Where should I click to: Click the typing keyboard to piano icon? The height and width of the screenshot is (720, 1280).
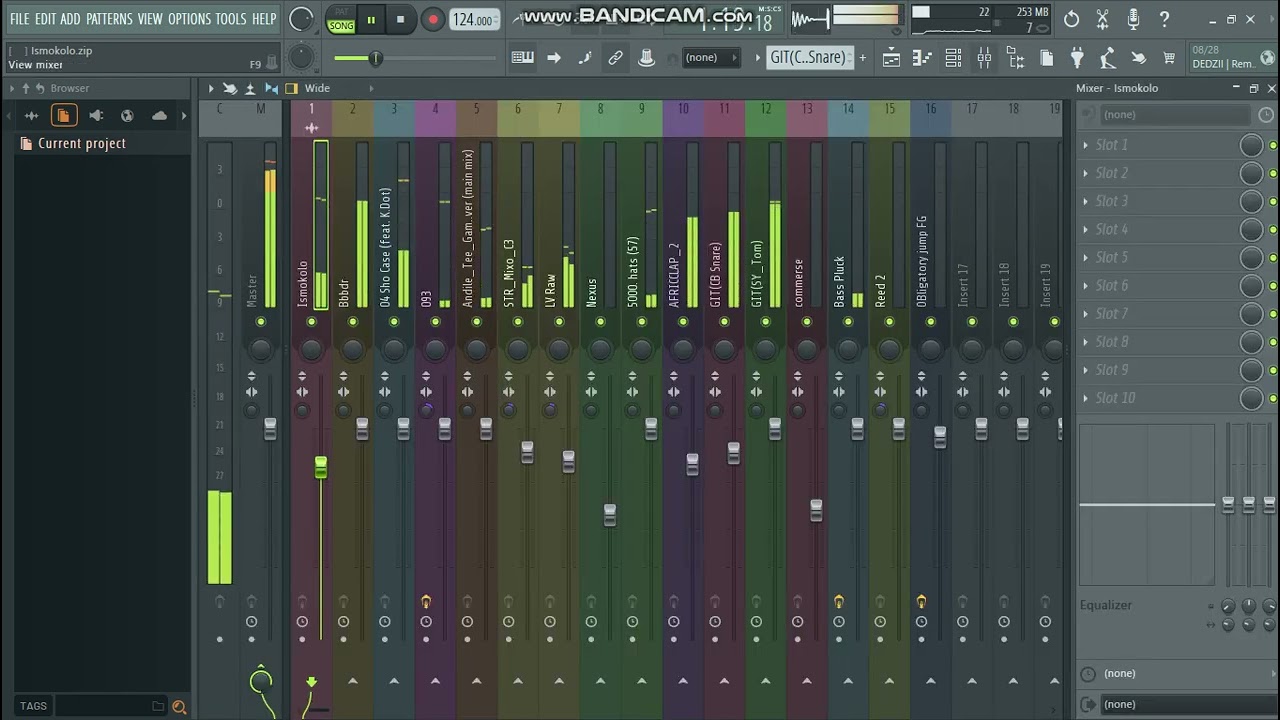(x=522, y=58)
